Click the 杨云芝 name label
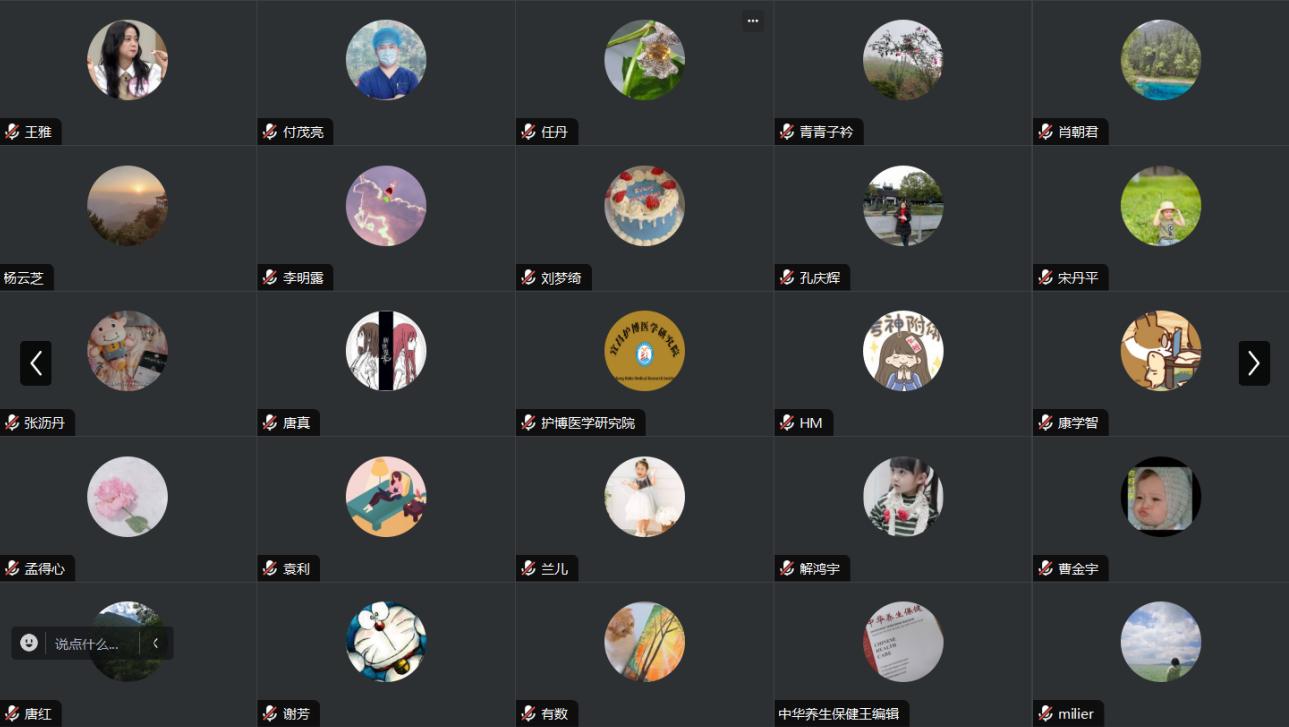Viewport: 1289px width, 727px height. click(x=24, y=278)
